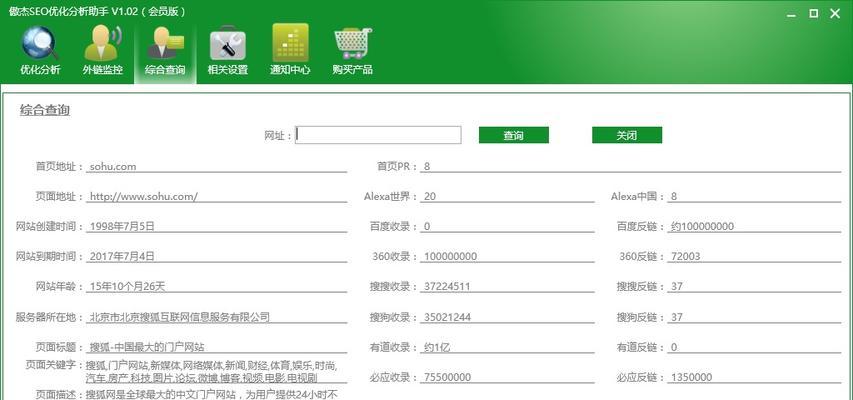Click the 必应反链 value 1350000

(691, 377)
